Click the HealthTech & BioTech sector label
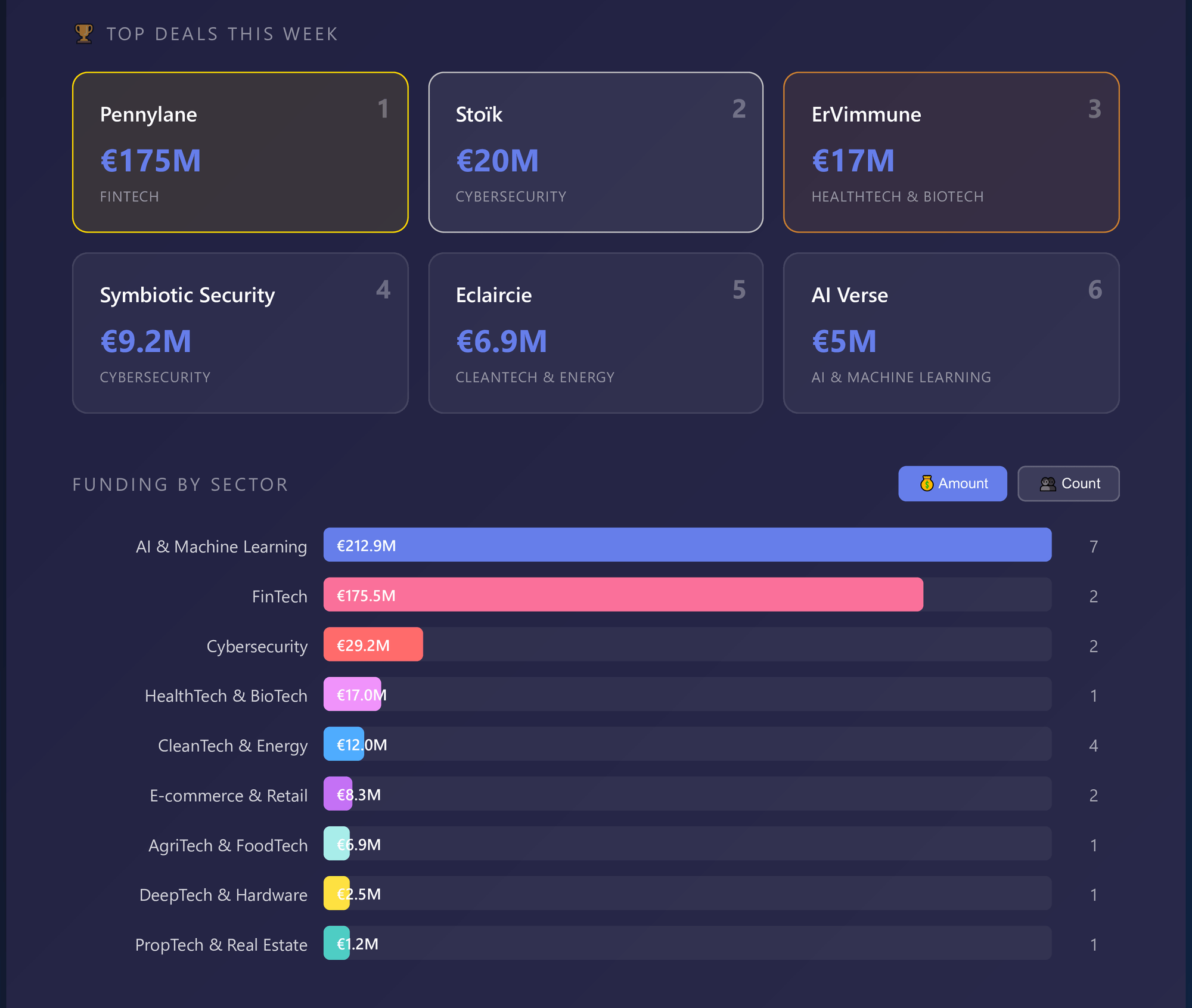1192x1008 pixels. [226, 696]
